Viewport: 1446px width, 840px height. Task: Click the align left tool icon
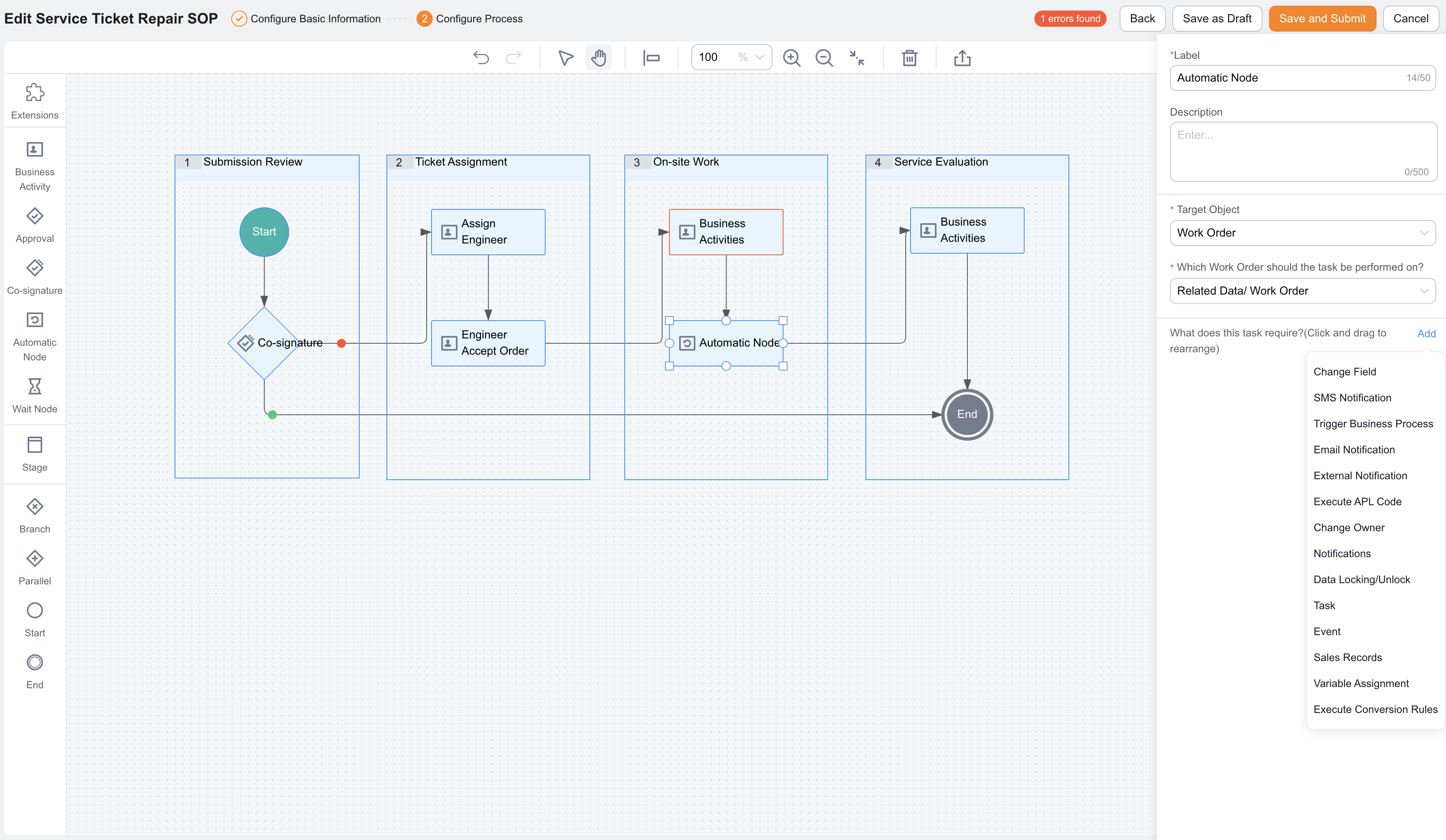[x=651, y=57]
